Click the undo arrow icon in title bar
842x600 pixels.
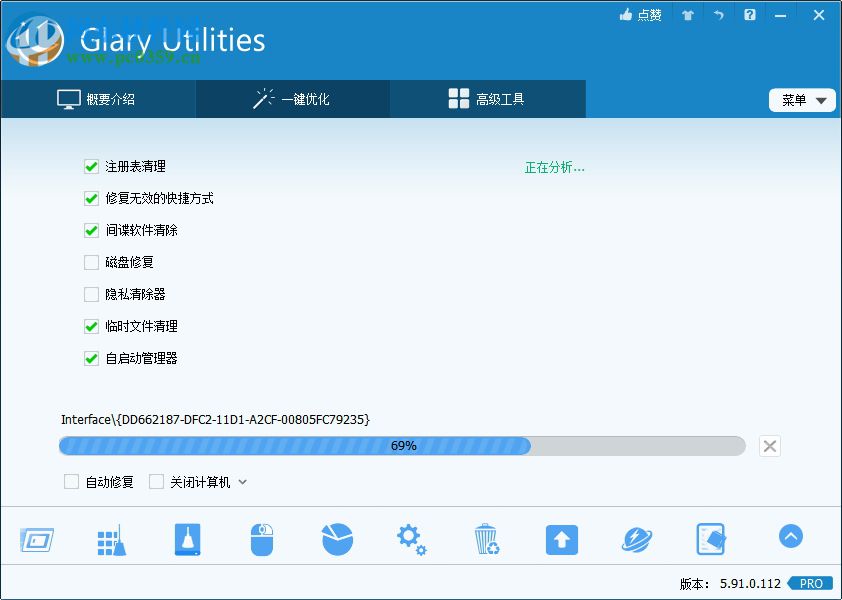coord(716,15)
